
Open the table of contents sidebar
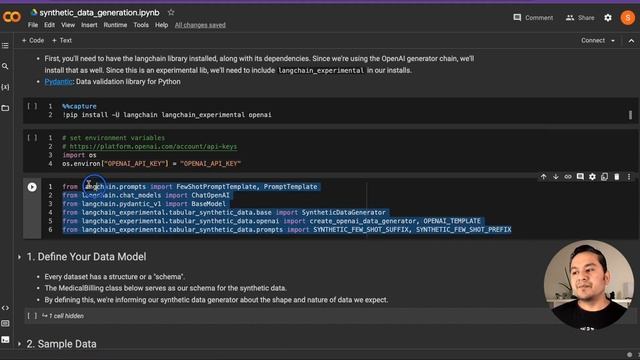point(5,46)
